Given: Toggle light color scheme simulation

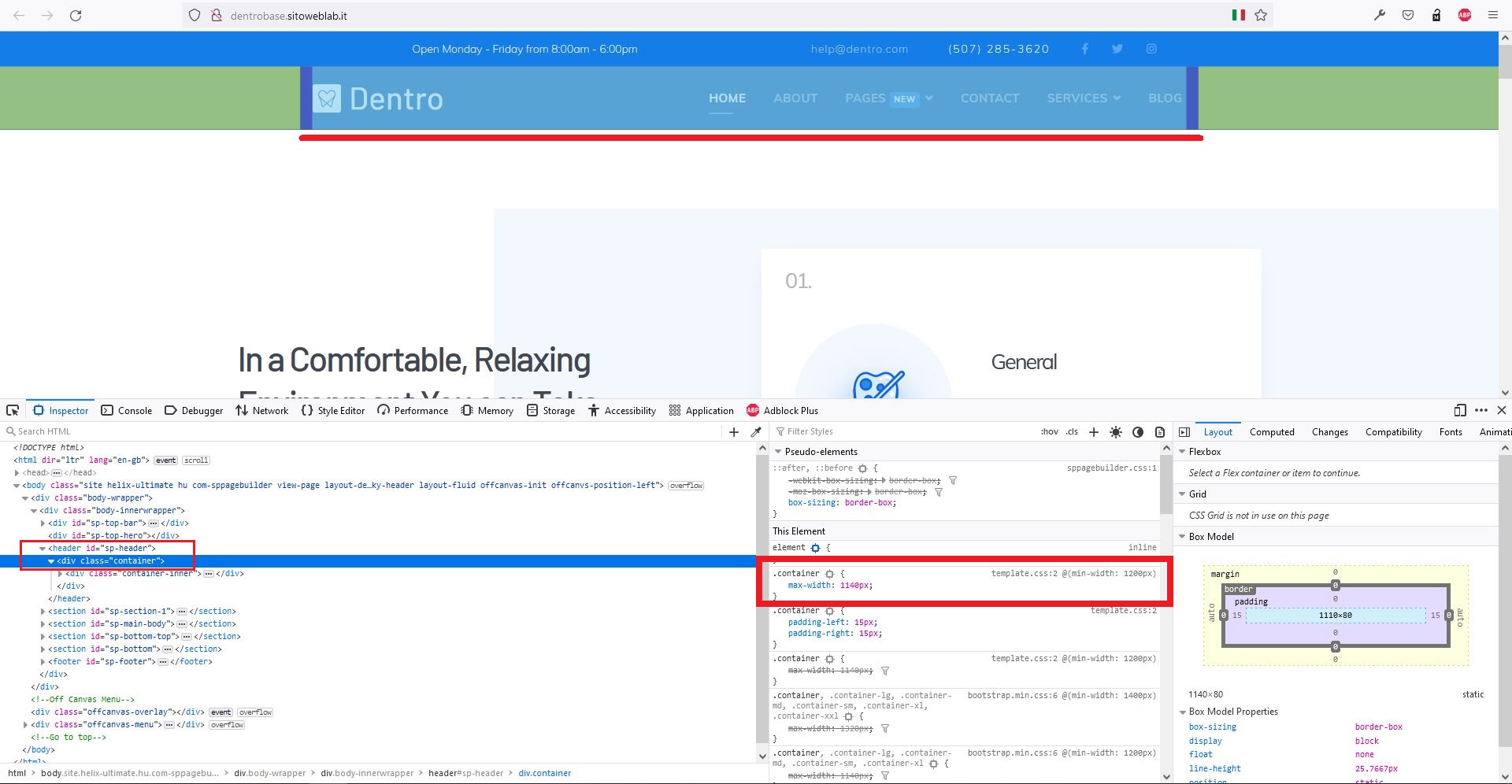Looking at the screenshot, I should [1116, 432].
